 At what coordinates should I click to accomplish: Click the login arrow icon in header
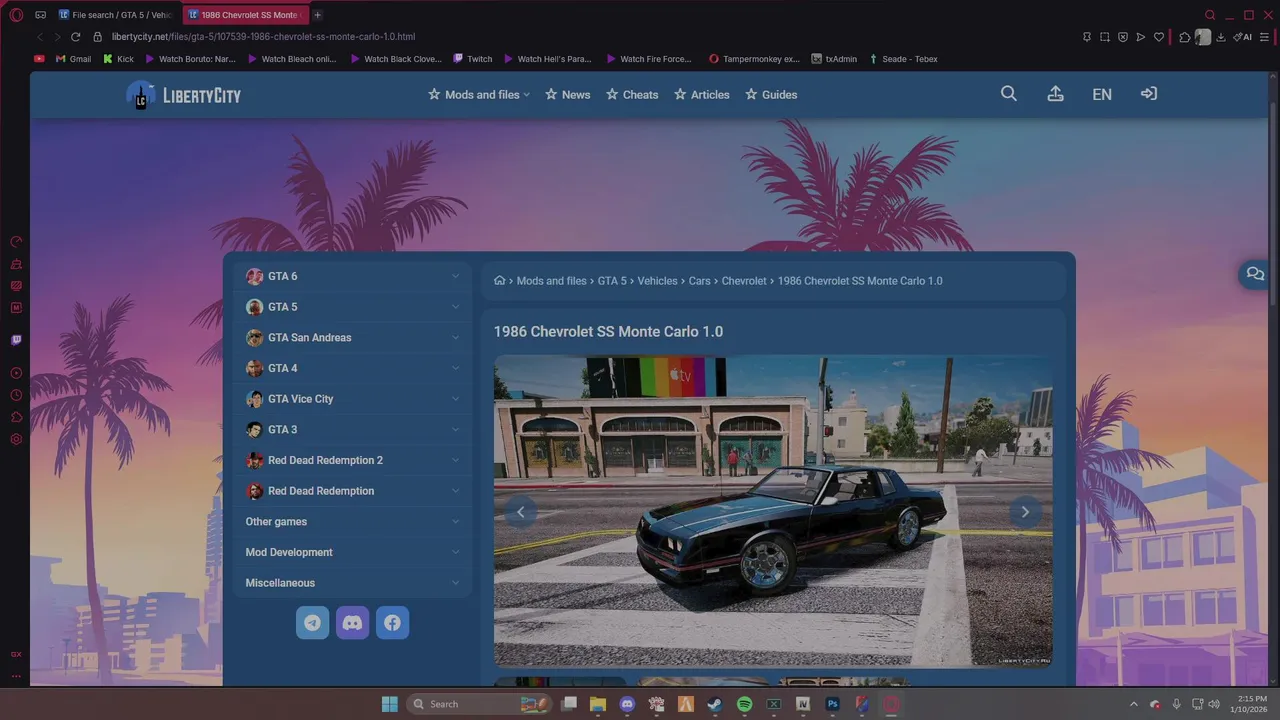tap(1149, 94)
